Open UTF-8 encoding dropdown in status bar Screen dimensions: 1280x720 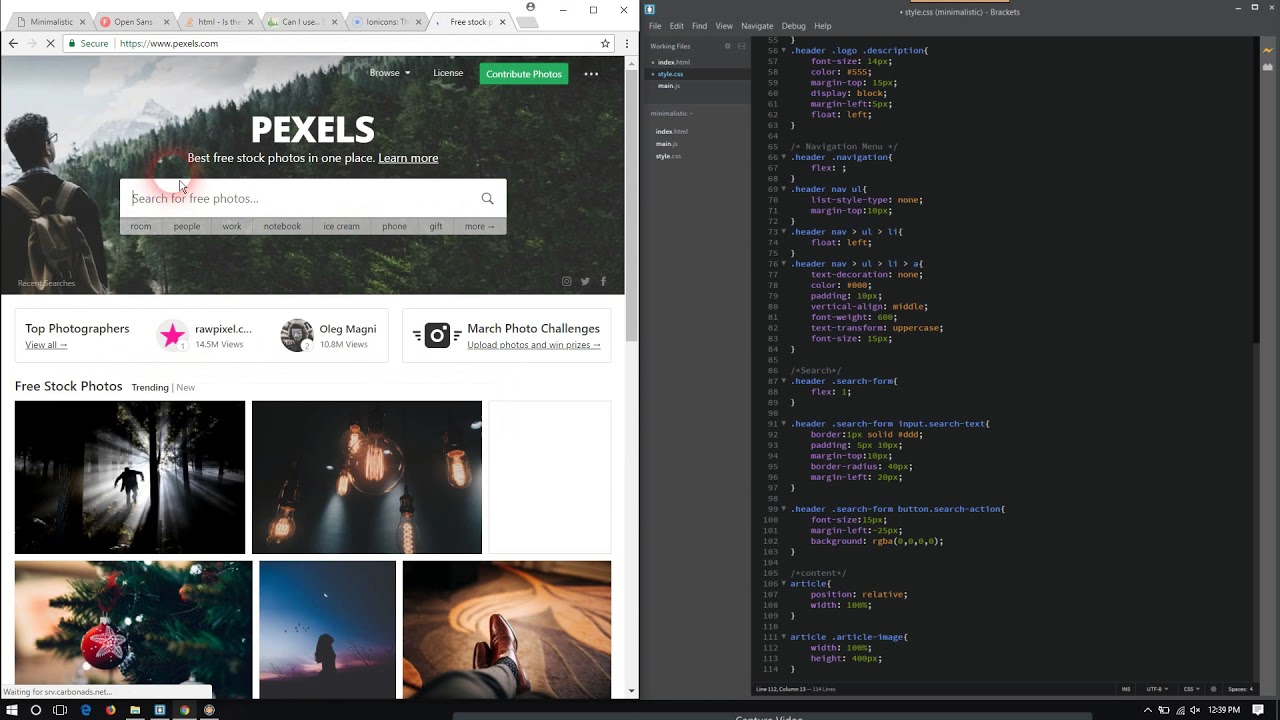point(1156,689)
